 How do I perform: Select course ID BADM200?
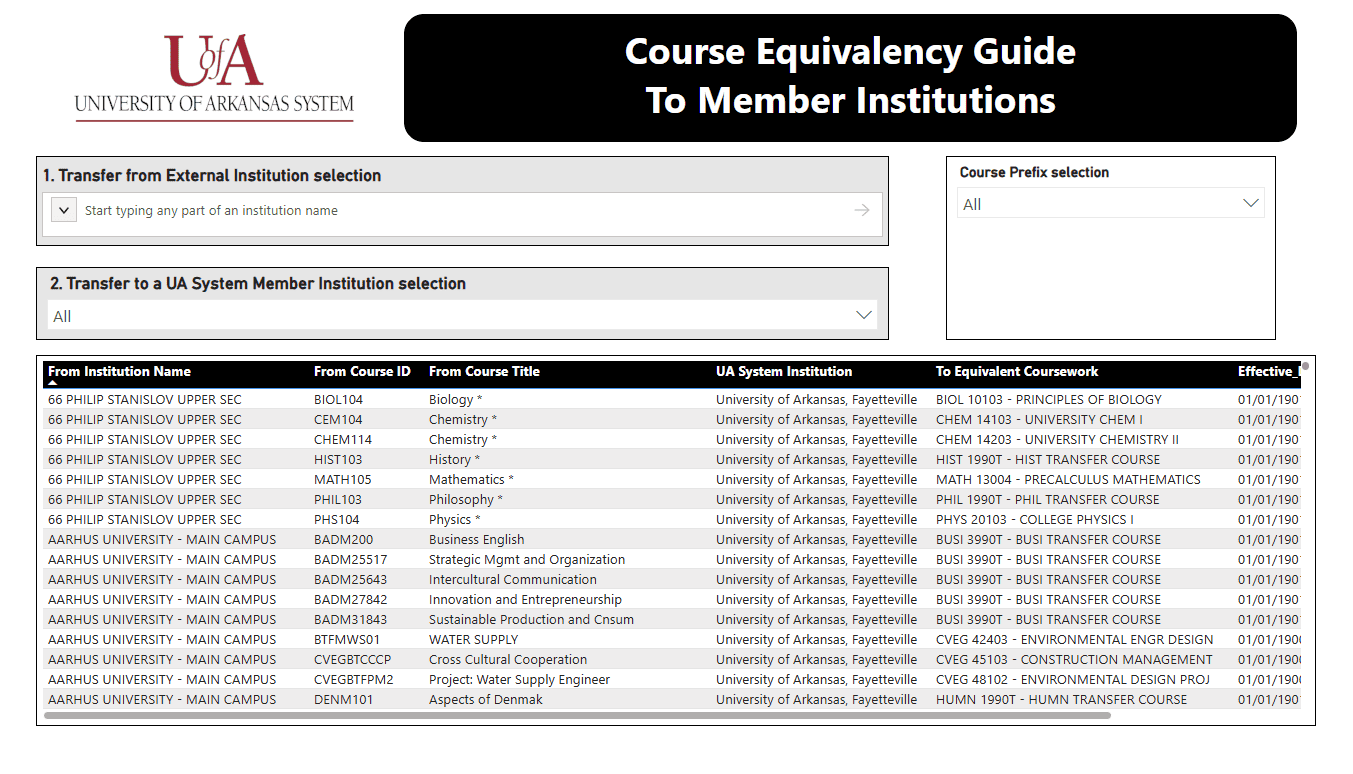[343, 539]
